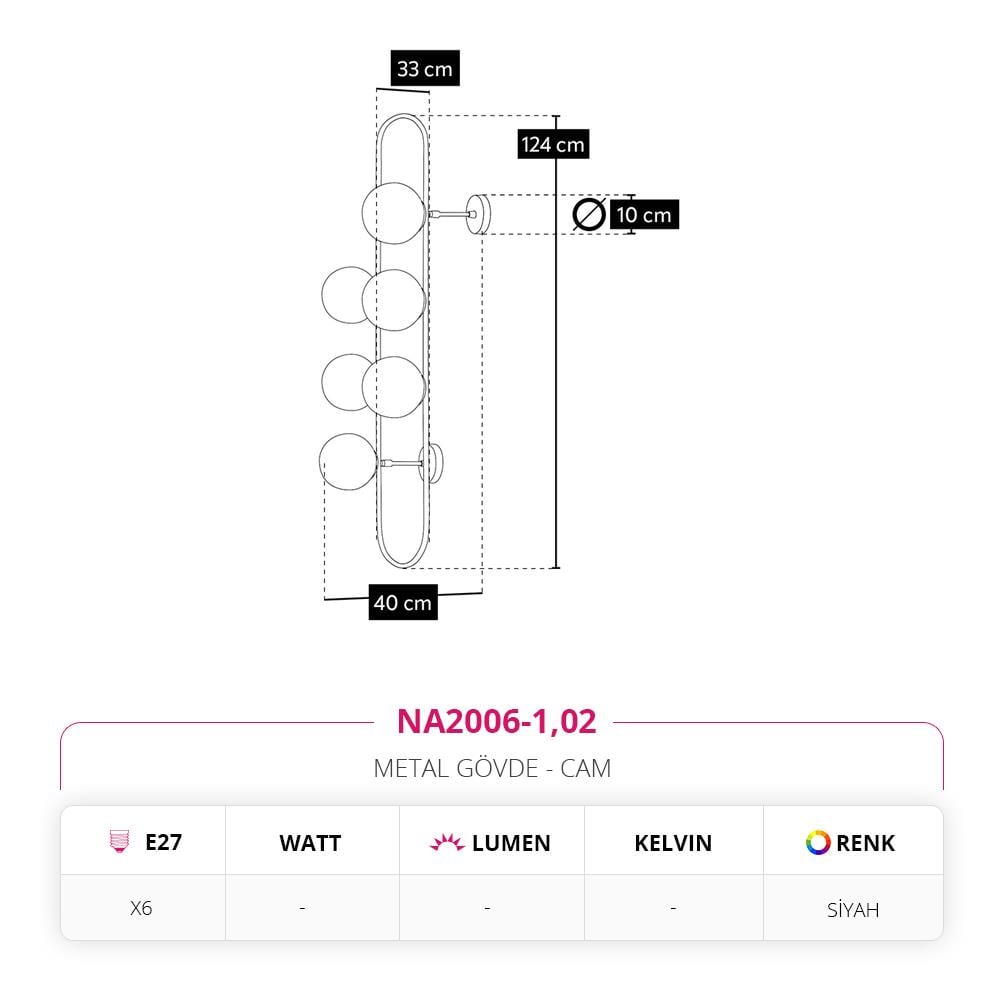Click the lower wall mount disc
1000x1000 pixels.
[x=432, y=463]
